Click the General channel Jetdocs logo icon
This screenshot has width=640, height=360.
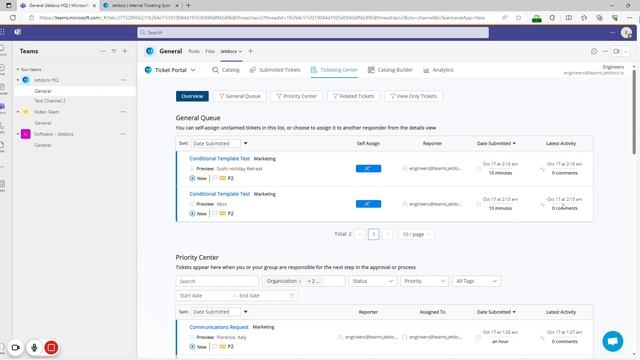150,51
